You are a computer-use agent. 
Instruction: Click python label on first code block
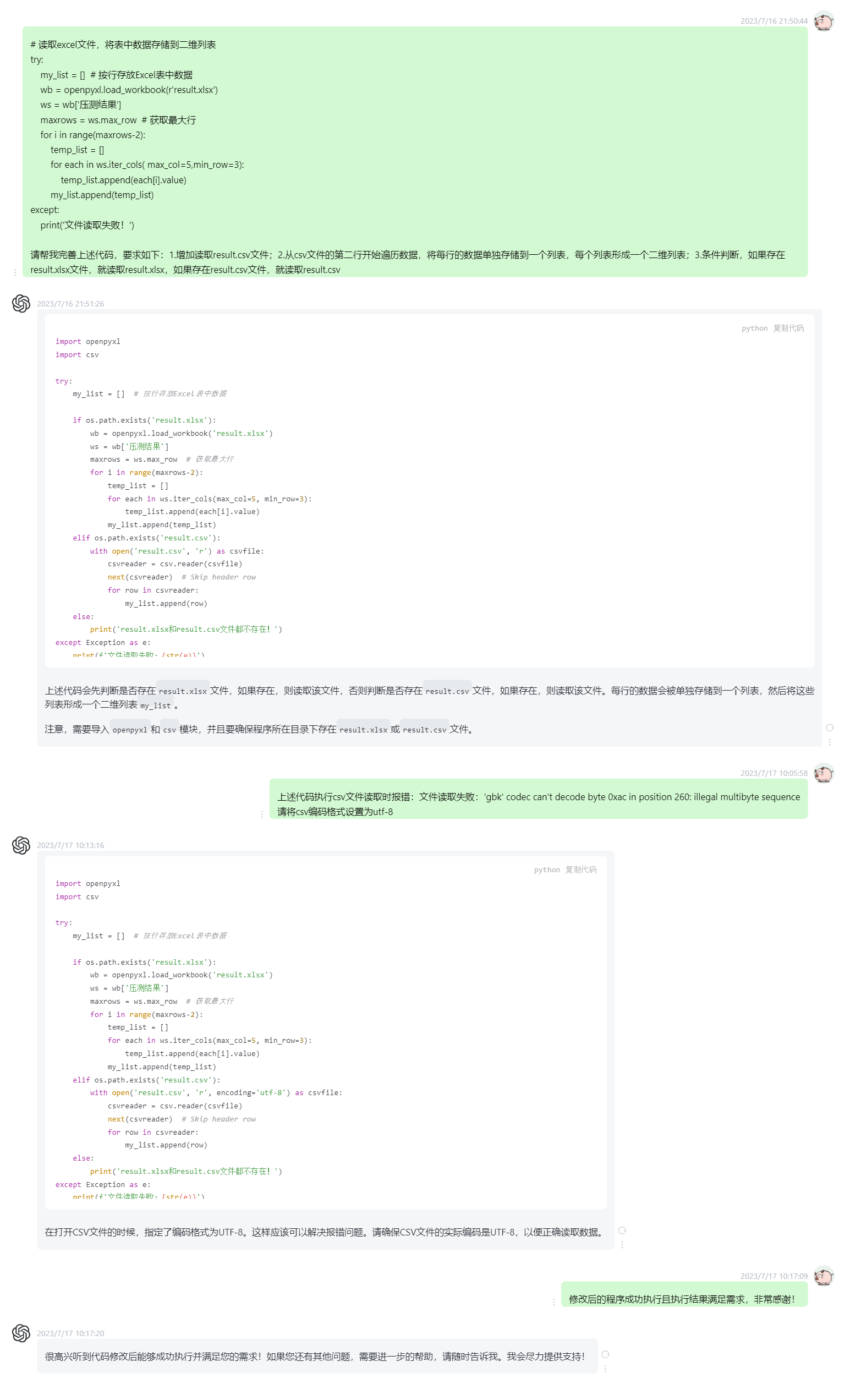754,328
